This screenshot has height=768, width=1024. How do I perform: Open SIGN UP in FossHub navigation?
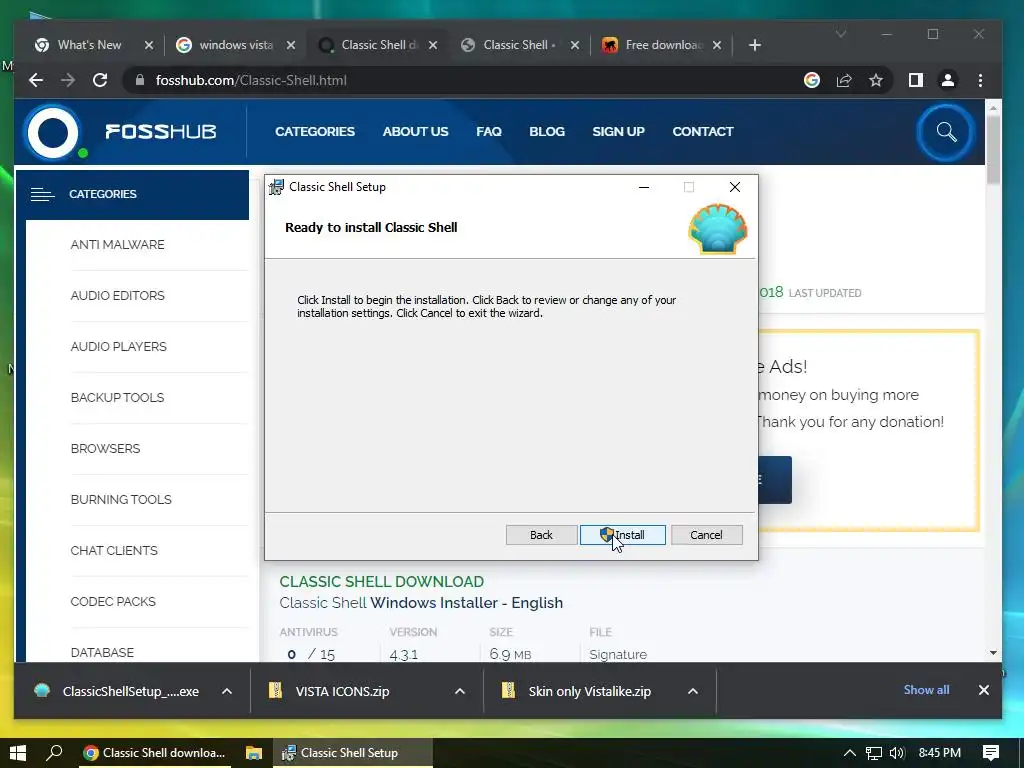tap(618, 131)
